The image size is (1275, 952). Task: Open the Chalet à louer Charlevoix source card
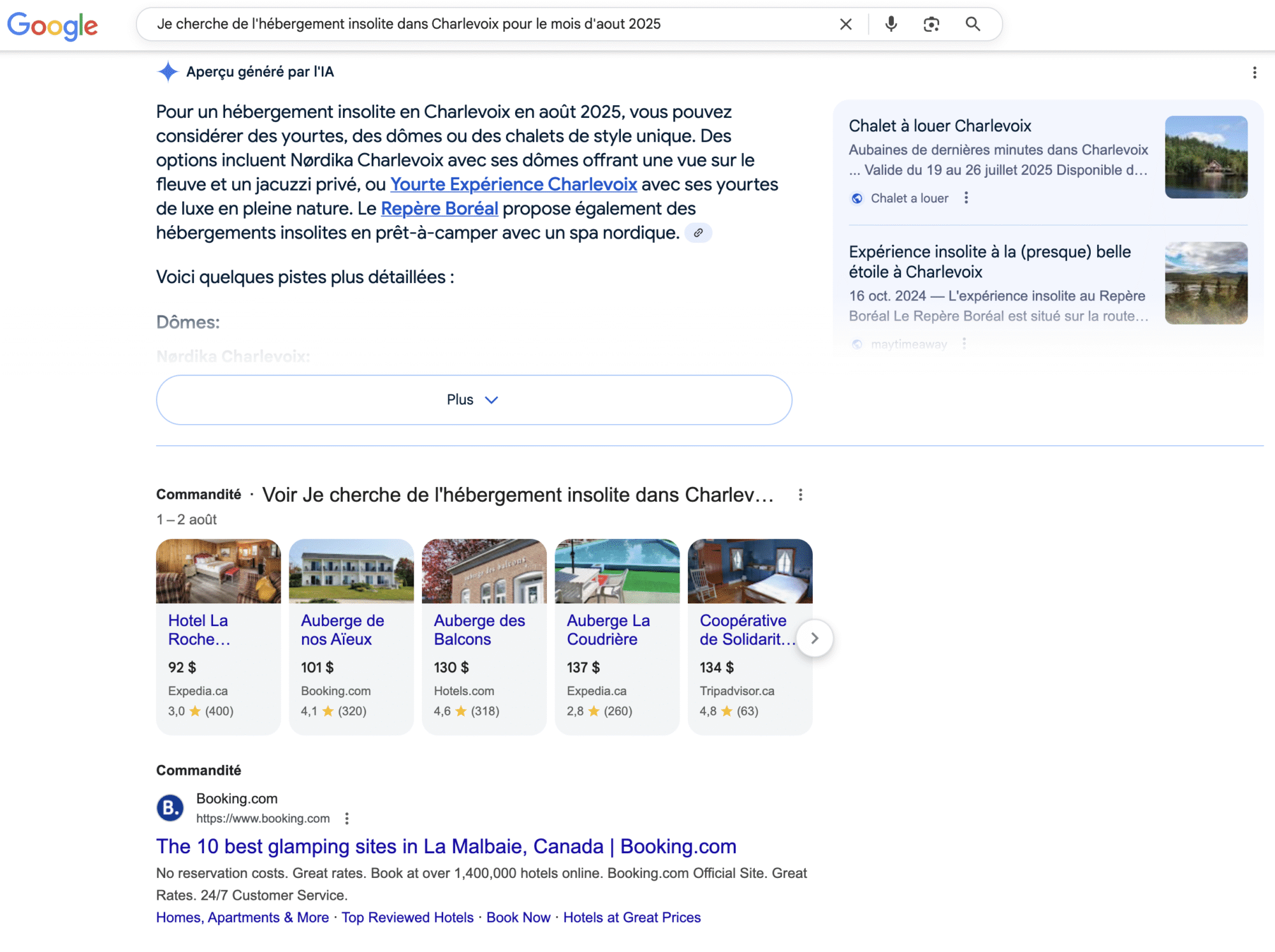(940, 126)
